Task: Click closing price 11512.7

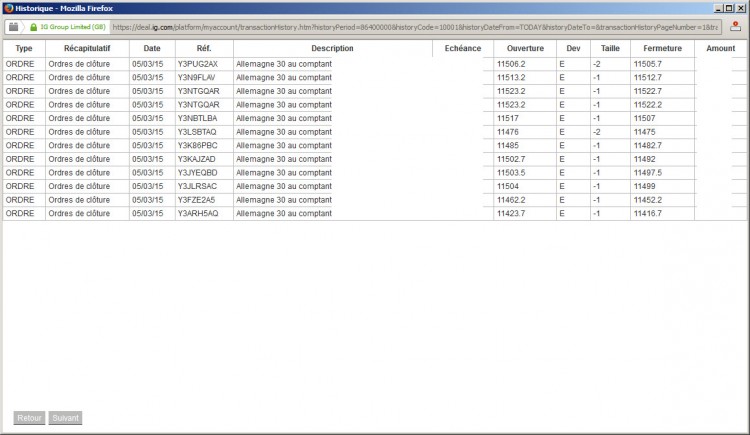Action: tap(648, 78)
